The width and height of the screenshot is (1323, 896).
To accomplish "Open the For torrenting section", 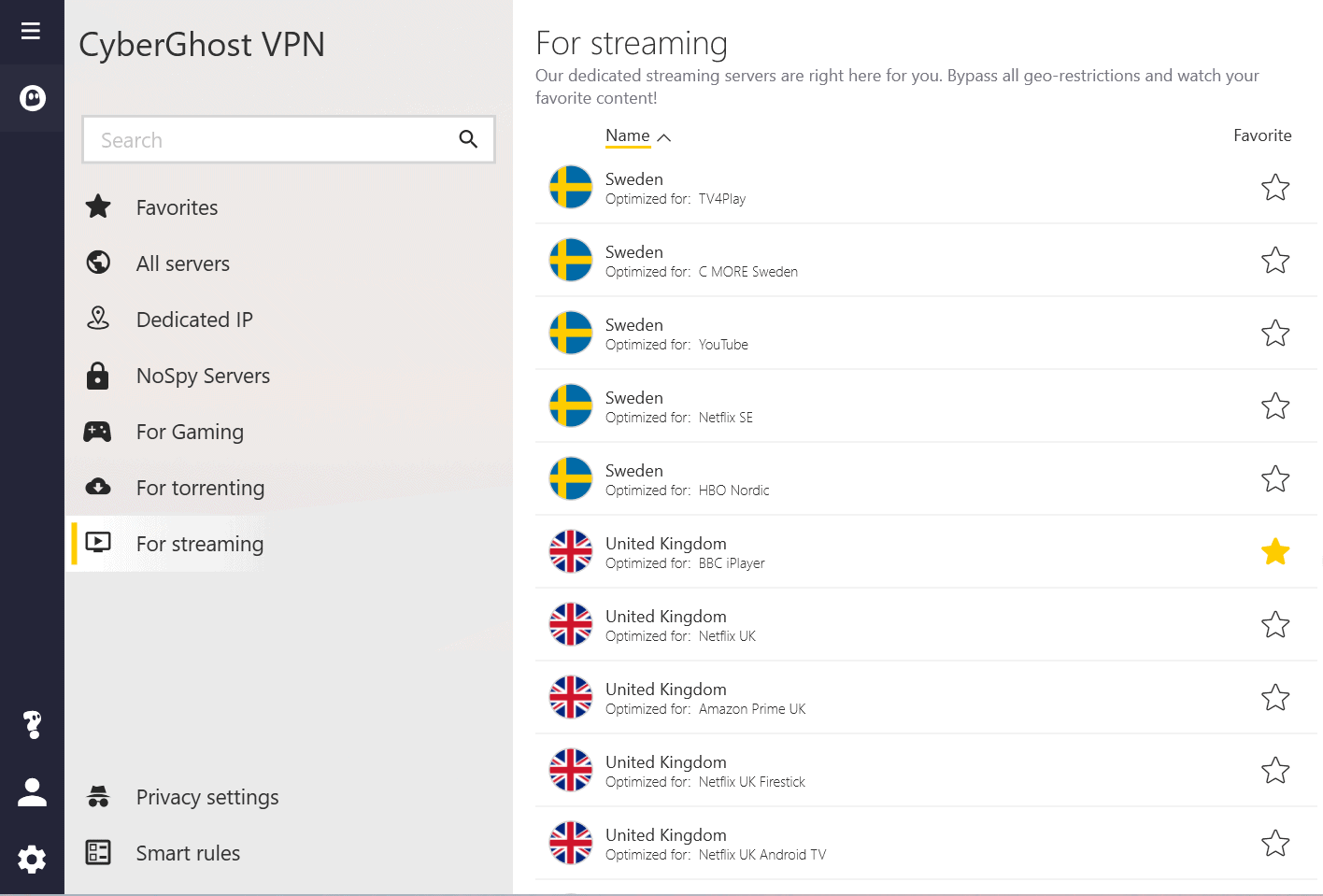I will (x=200, y=488).
